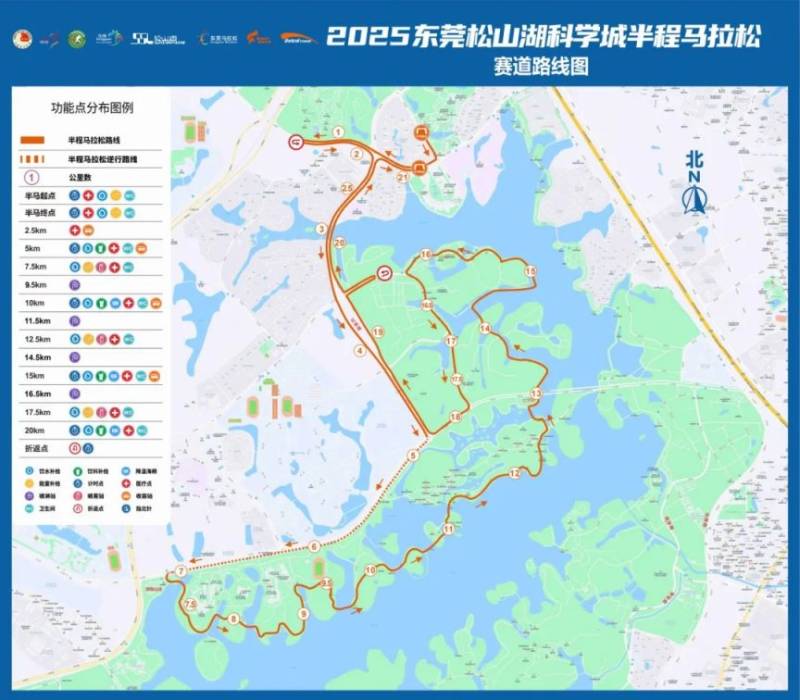
Task: Click the collection station icon in the legend
Action: [126, 496]
